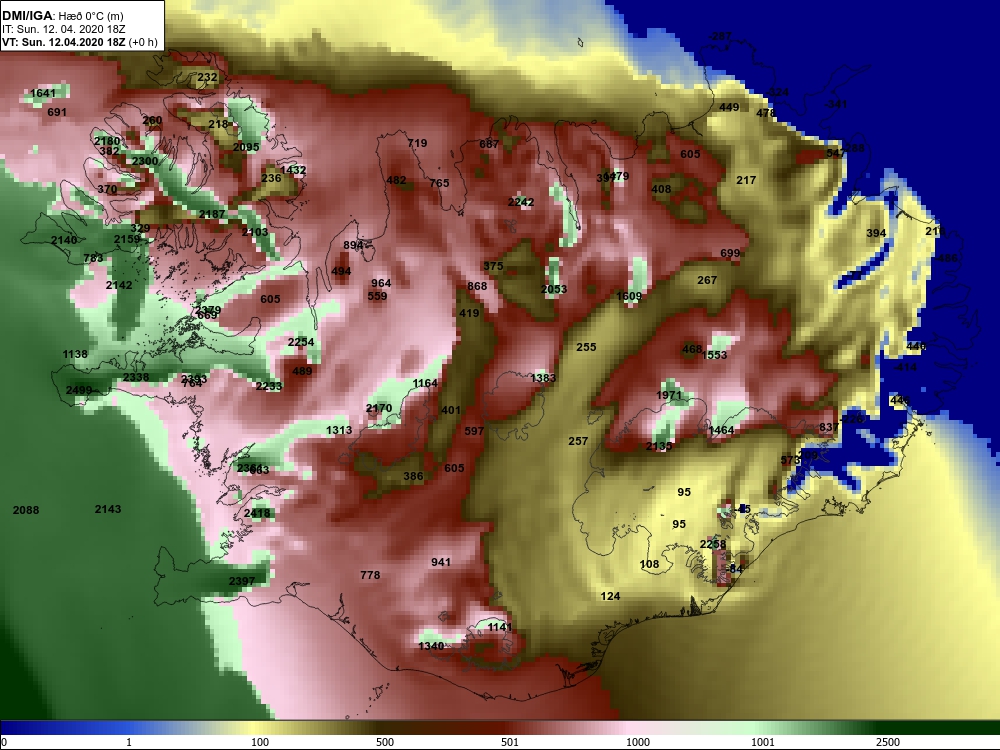Viewport: 1000px width, 750px height.
Task: Click the 'VT: Sun. 12.04.2020 18Z (+0 h)' line
Action: click(80, 42)
